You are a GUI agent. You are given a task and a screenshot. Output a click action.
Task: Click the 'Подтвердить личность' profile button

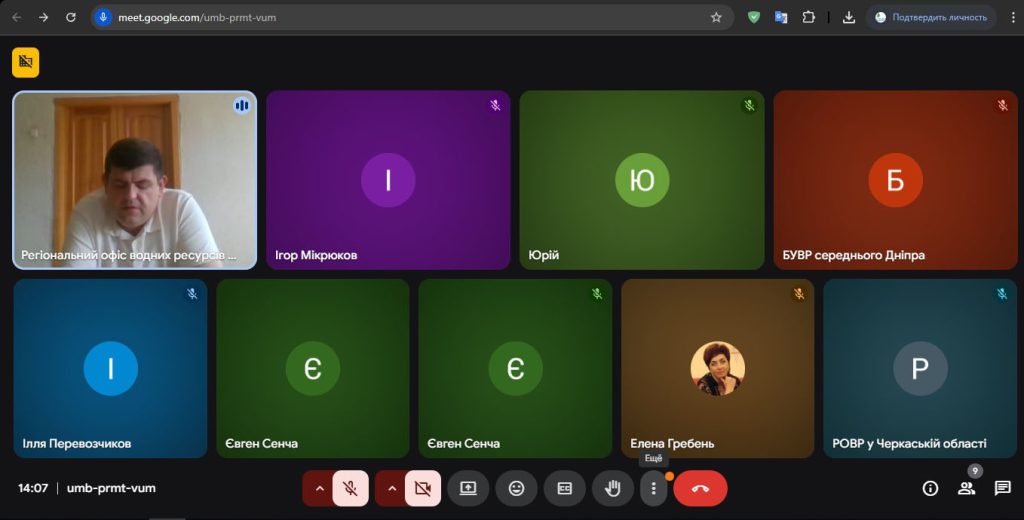click(931, 18)
